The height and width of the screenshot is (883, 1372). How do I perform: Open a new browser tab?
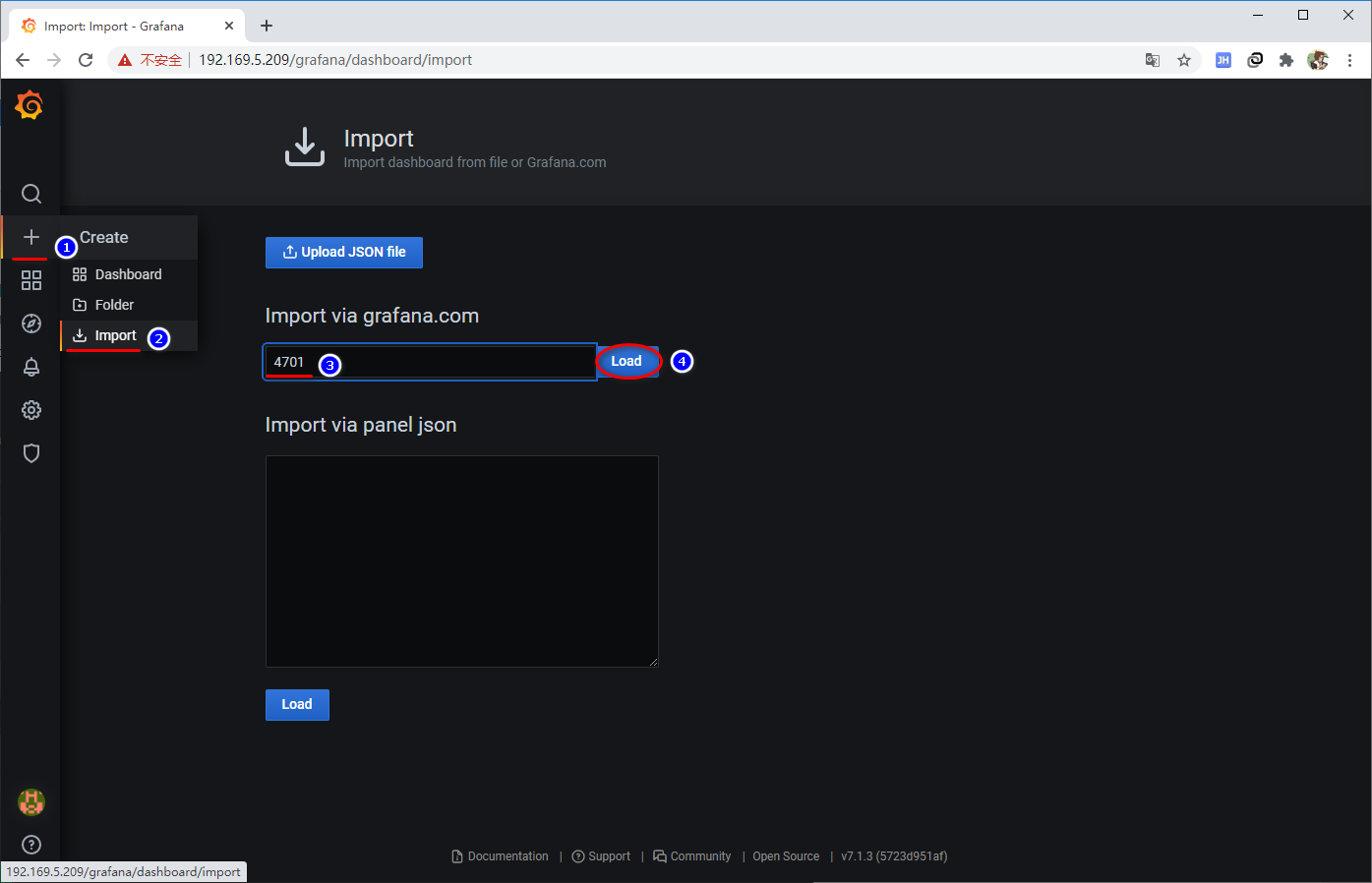click(x=267, y=26)
